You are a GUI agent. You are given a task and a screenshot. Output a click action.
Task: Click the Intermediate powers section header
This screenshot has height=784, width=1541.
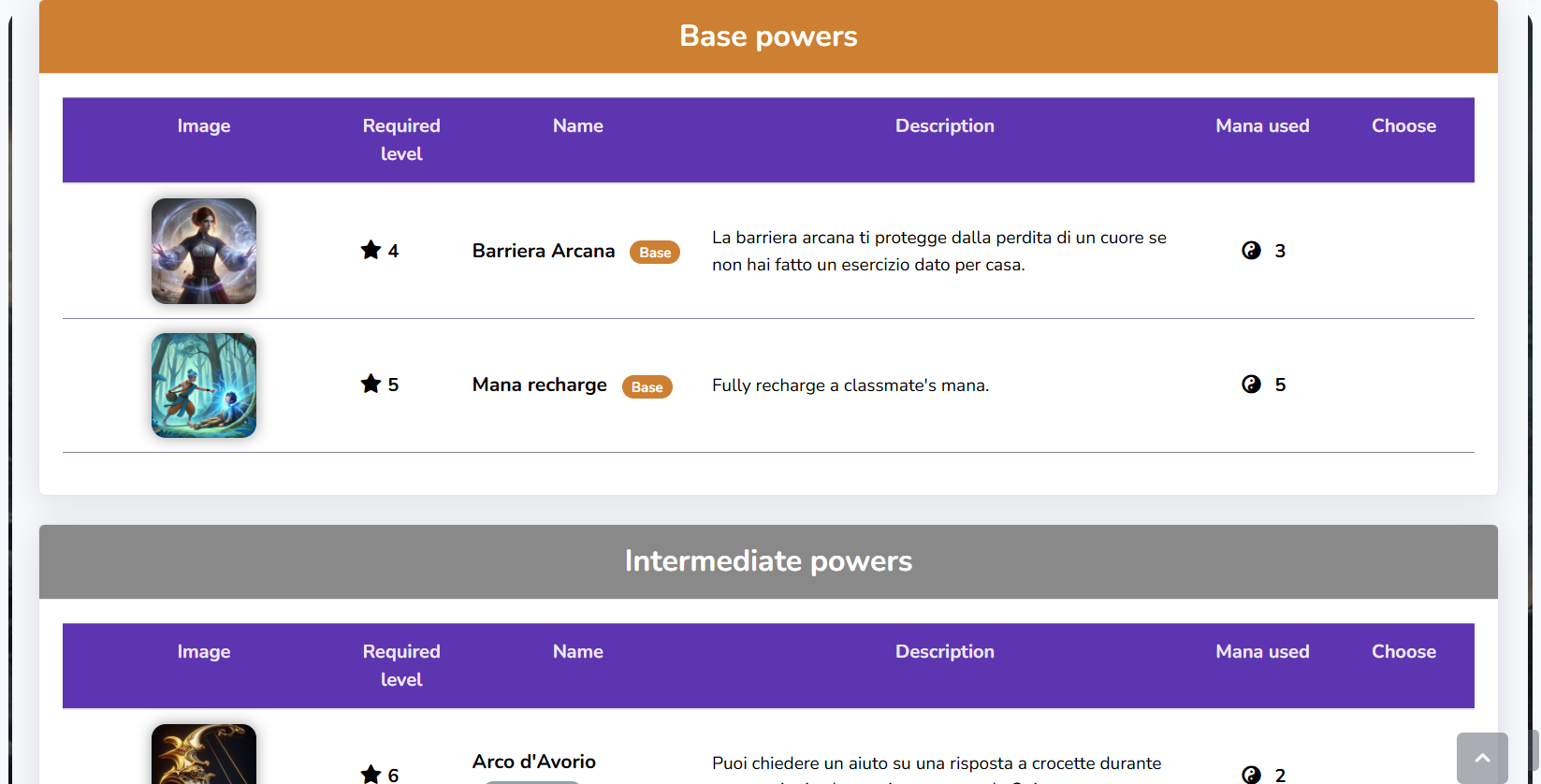[x=768, y=561]
